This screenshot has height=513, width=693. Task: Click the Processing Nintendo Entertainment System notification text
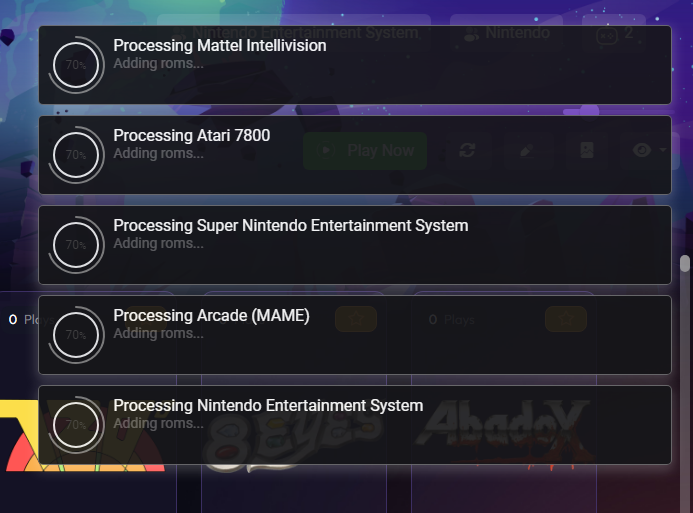[268, 405]
